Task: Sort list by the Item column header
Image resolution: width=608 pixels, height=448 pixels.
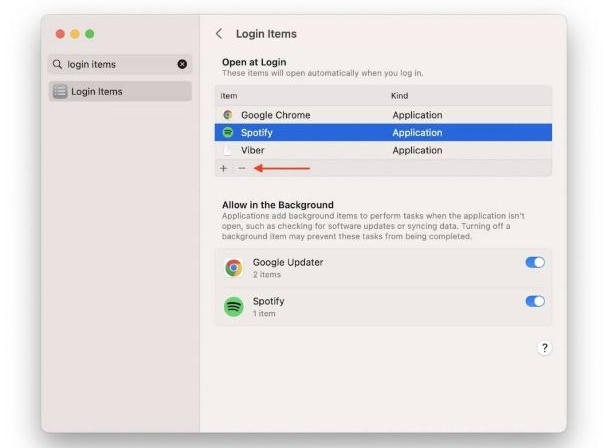Action: coord(229,95)
